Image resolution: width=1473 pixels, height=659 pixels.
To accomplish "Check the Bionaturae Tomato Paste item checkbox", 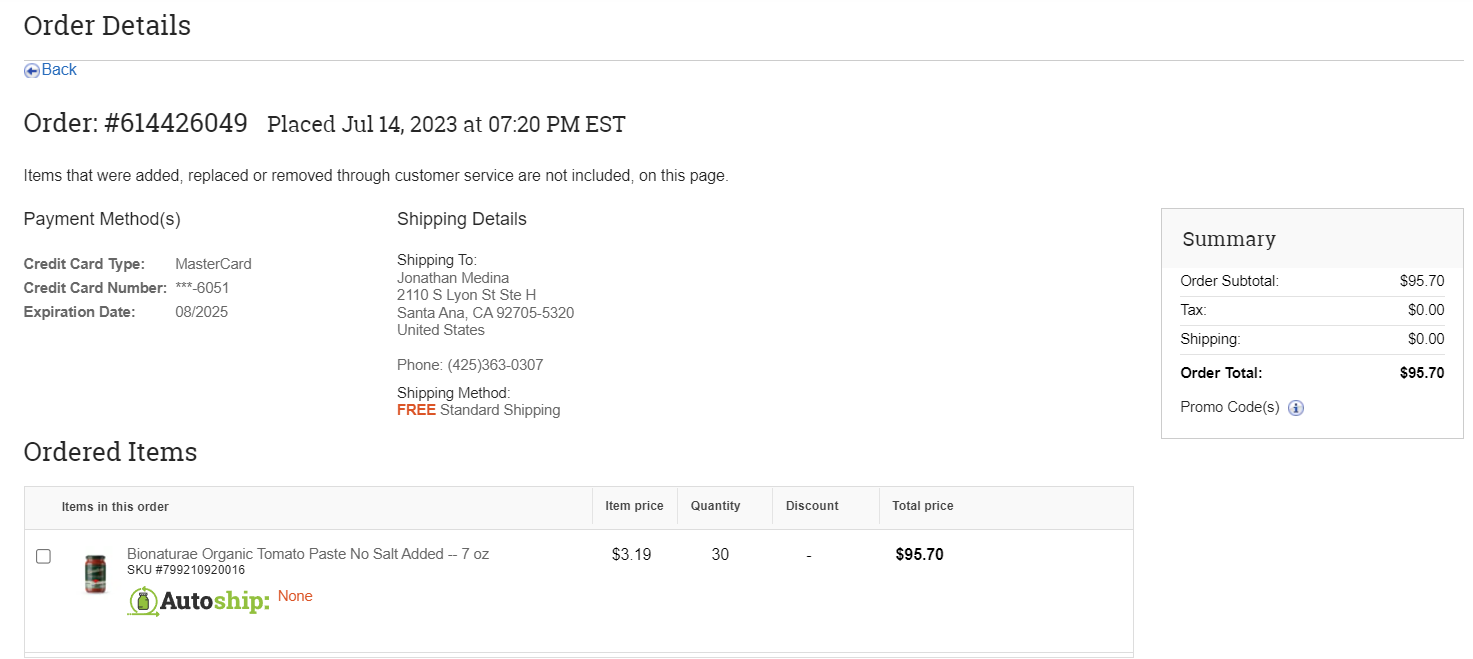I will [43, 556].
